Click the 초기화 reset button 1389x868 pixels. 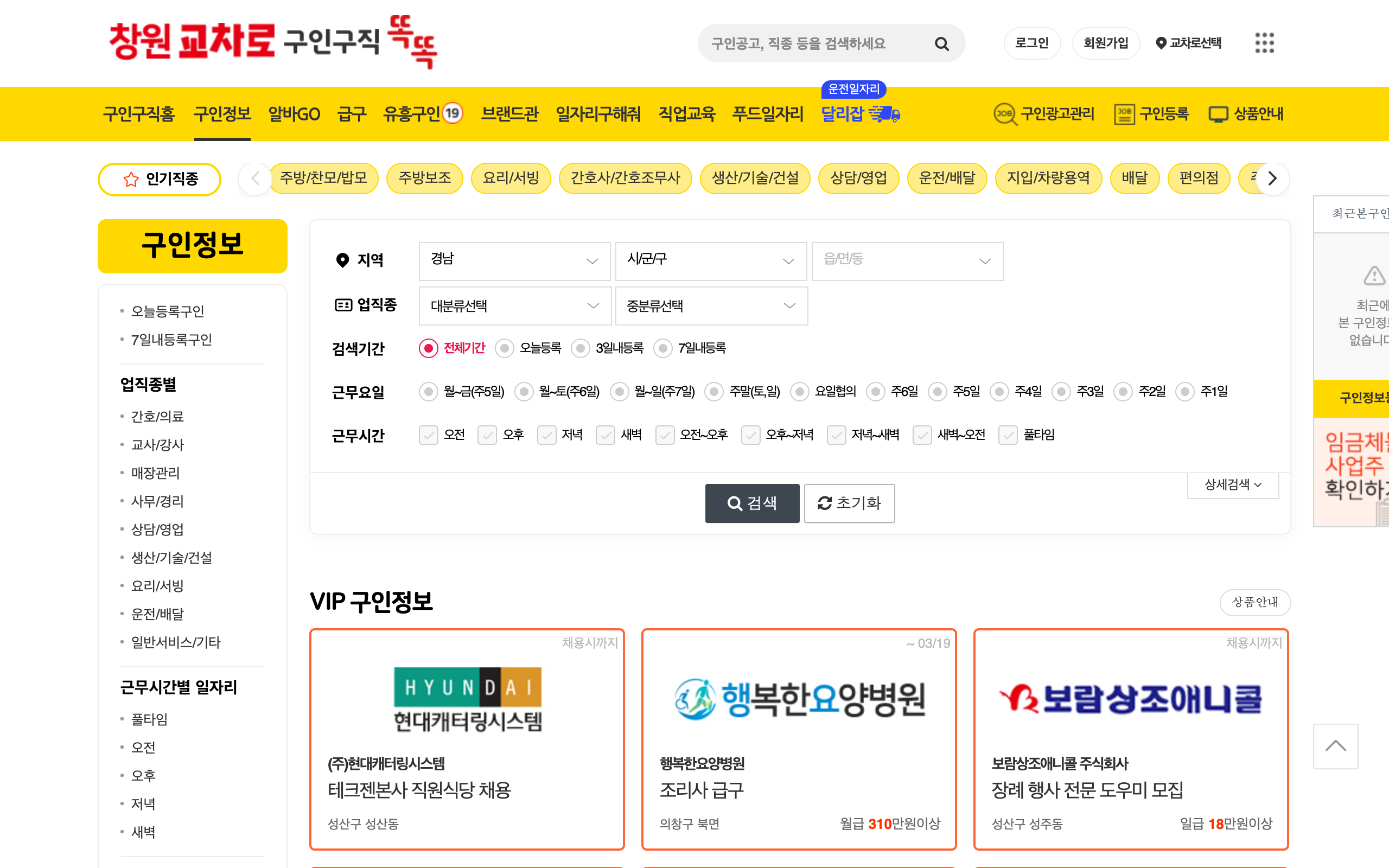849,503
